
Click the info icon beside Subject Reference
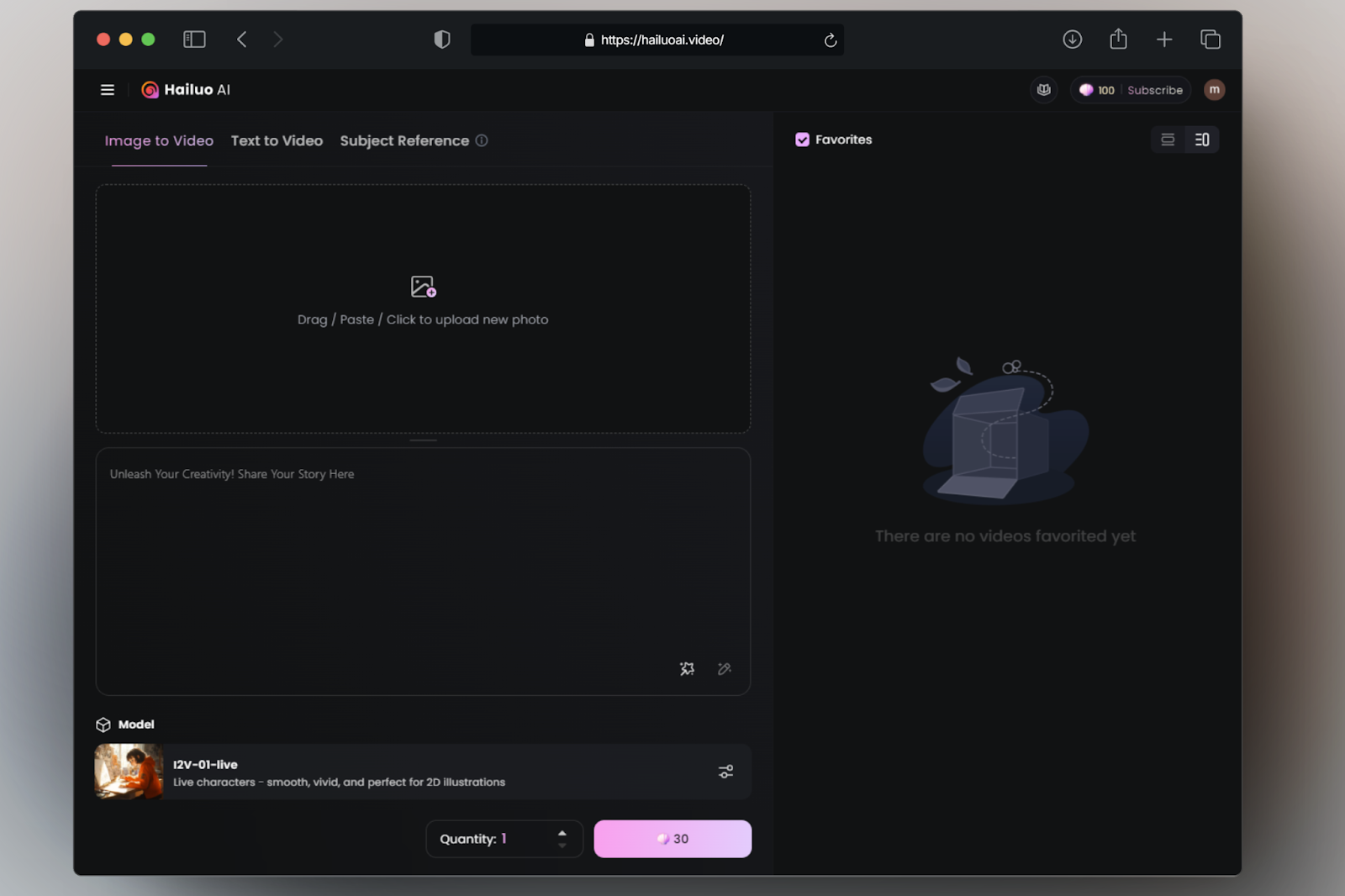482,140
